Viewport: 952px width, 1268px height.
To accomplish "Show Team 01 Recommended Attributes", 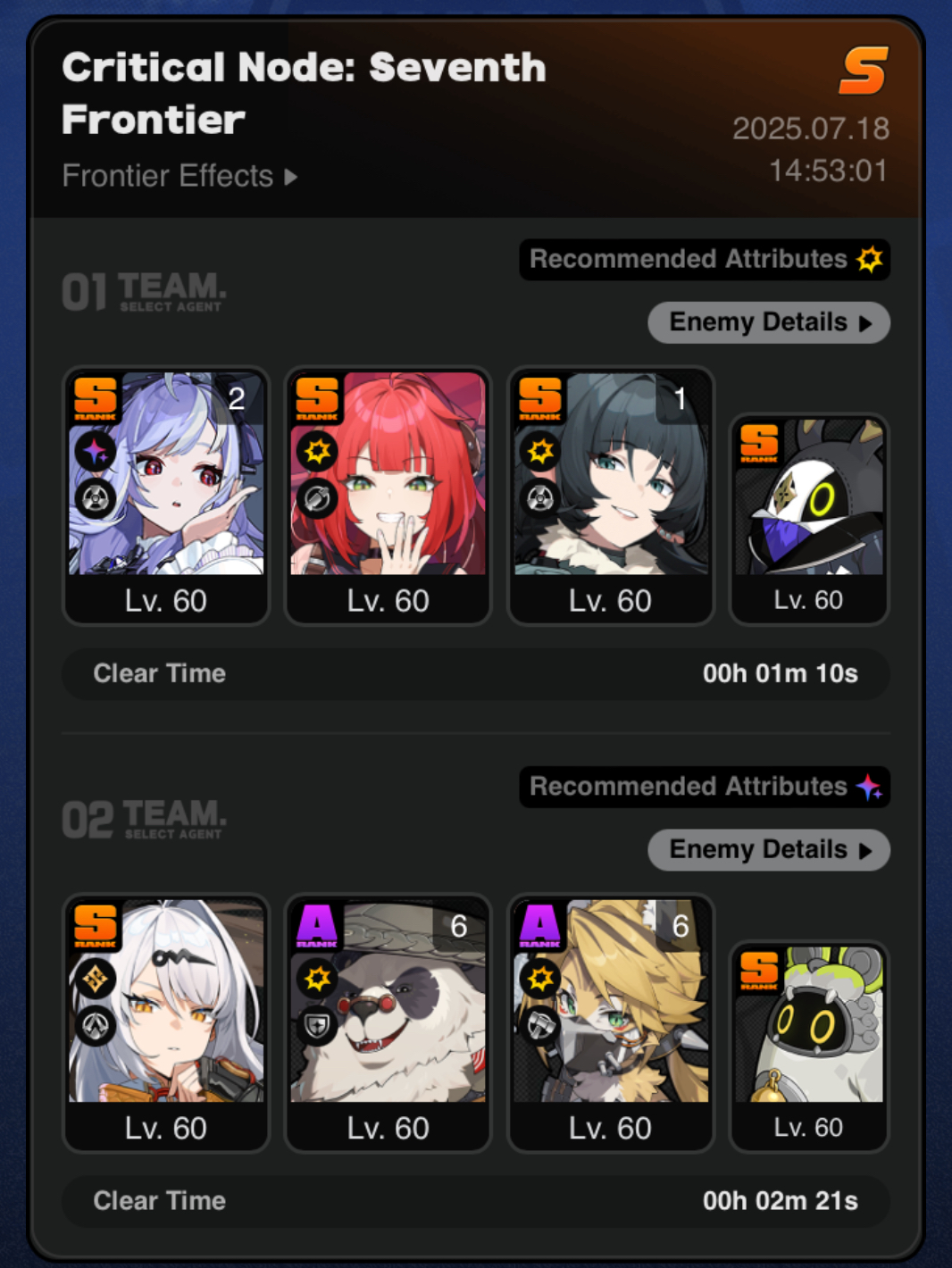I will [705, 259].
